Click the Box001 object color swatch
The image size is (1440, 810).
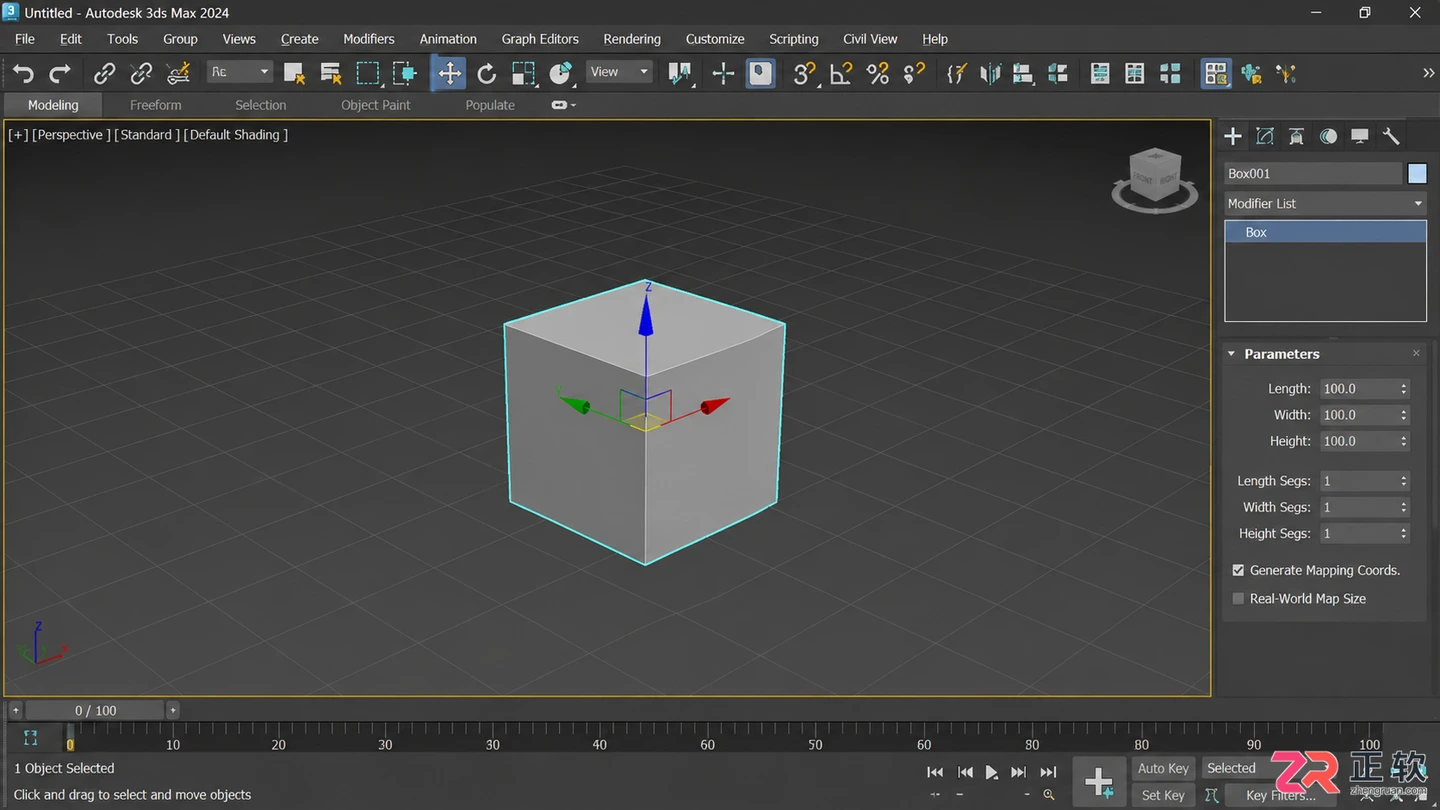[x=1417, y=173]
